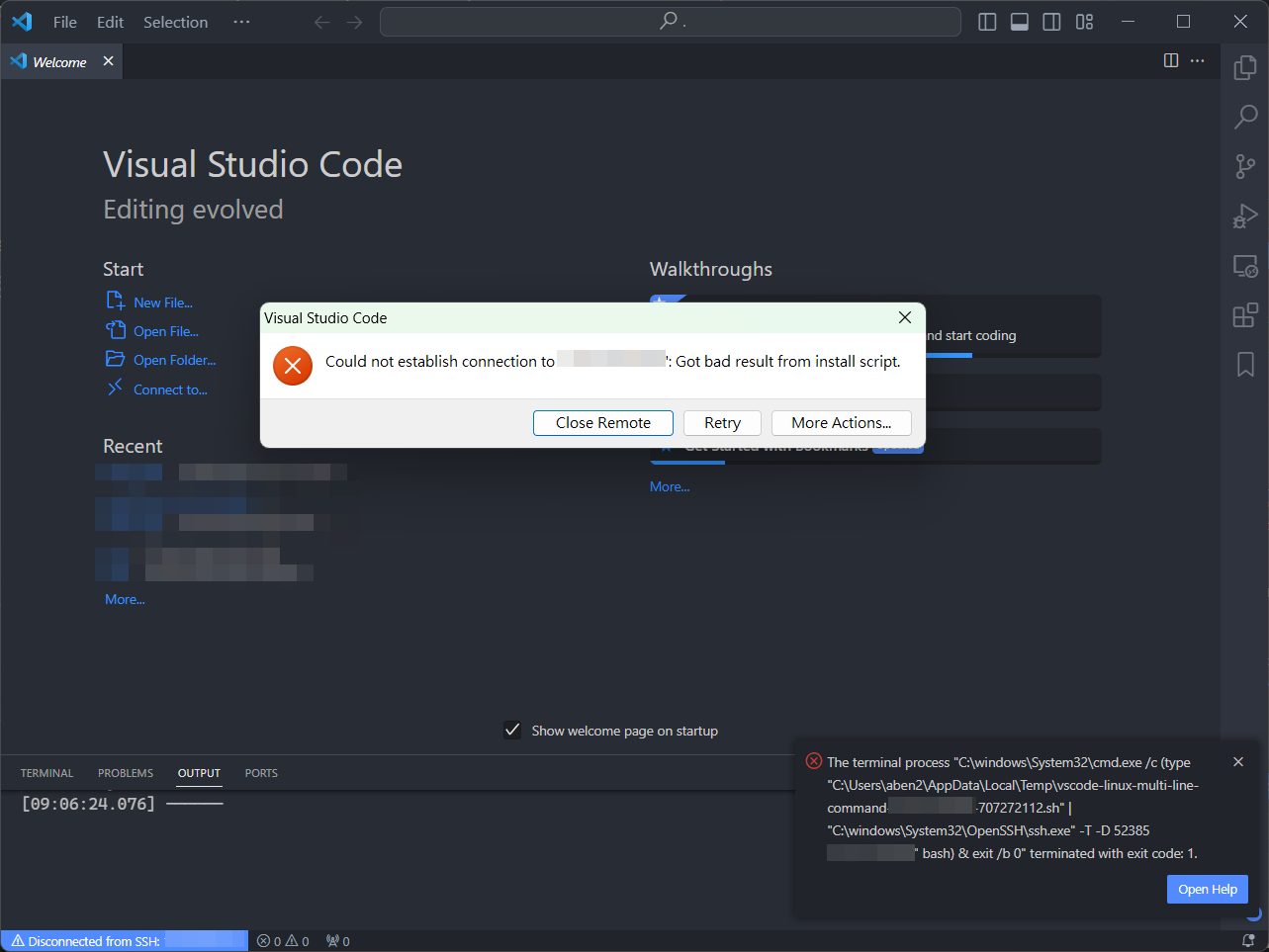Click the Connect to... link
Viewport: 1269px width, 952px height.
(171, 389)
